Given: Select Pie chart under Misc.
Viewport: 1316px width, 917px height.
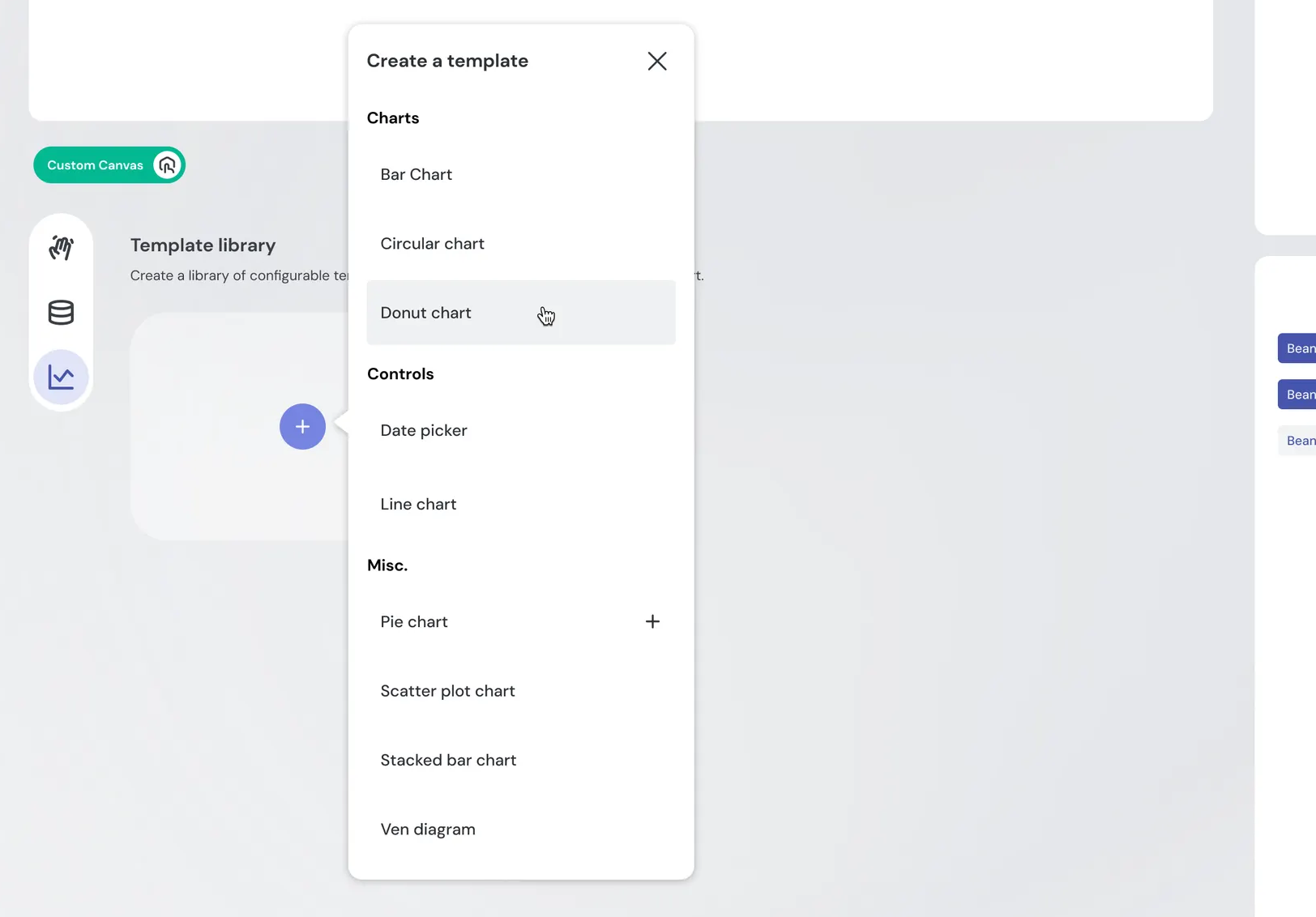Looking at the screenshot, I should coord(414,622).
